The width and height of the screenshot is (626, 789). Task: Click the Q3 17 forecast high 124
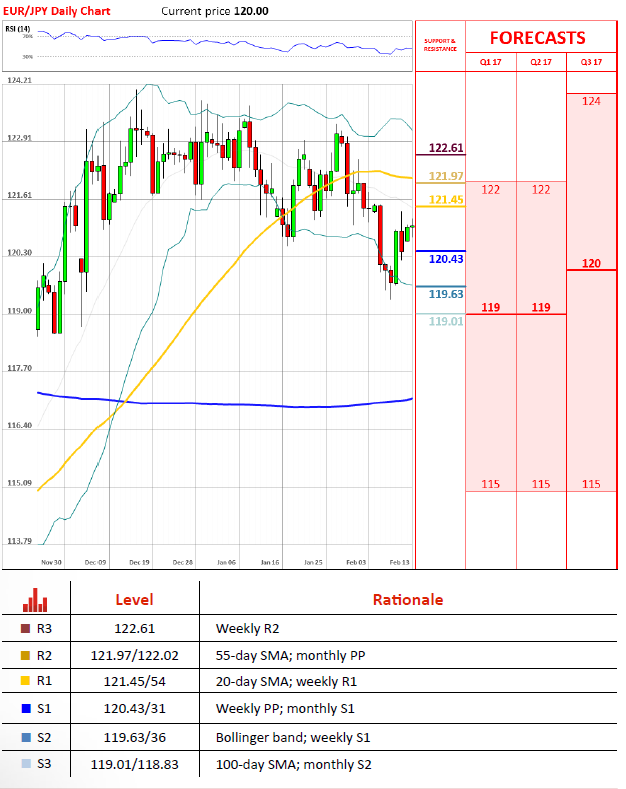pyautogui.click(x=591, y=101)
